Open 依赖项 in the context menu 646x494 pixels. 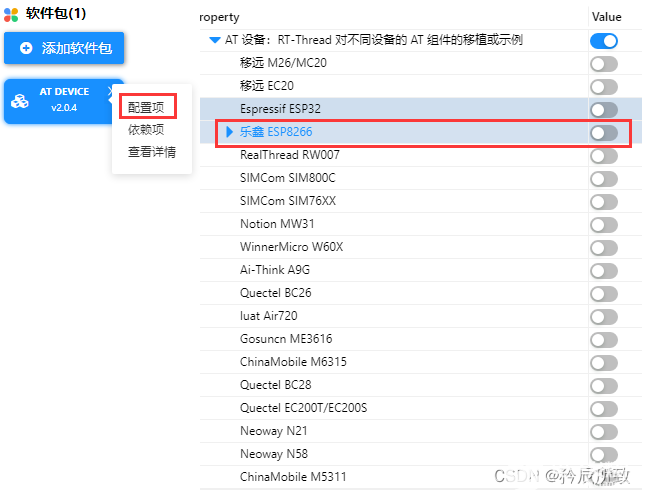[x=146, y=129]
